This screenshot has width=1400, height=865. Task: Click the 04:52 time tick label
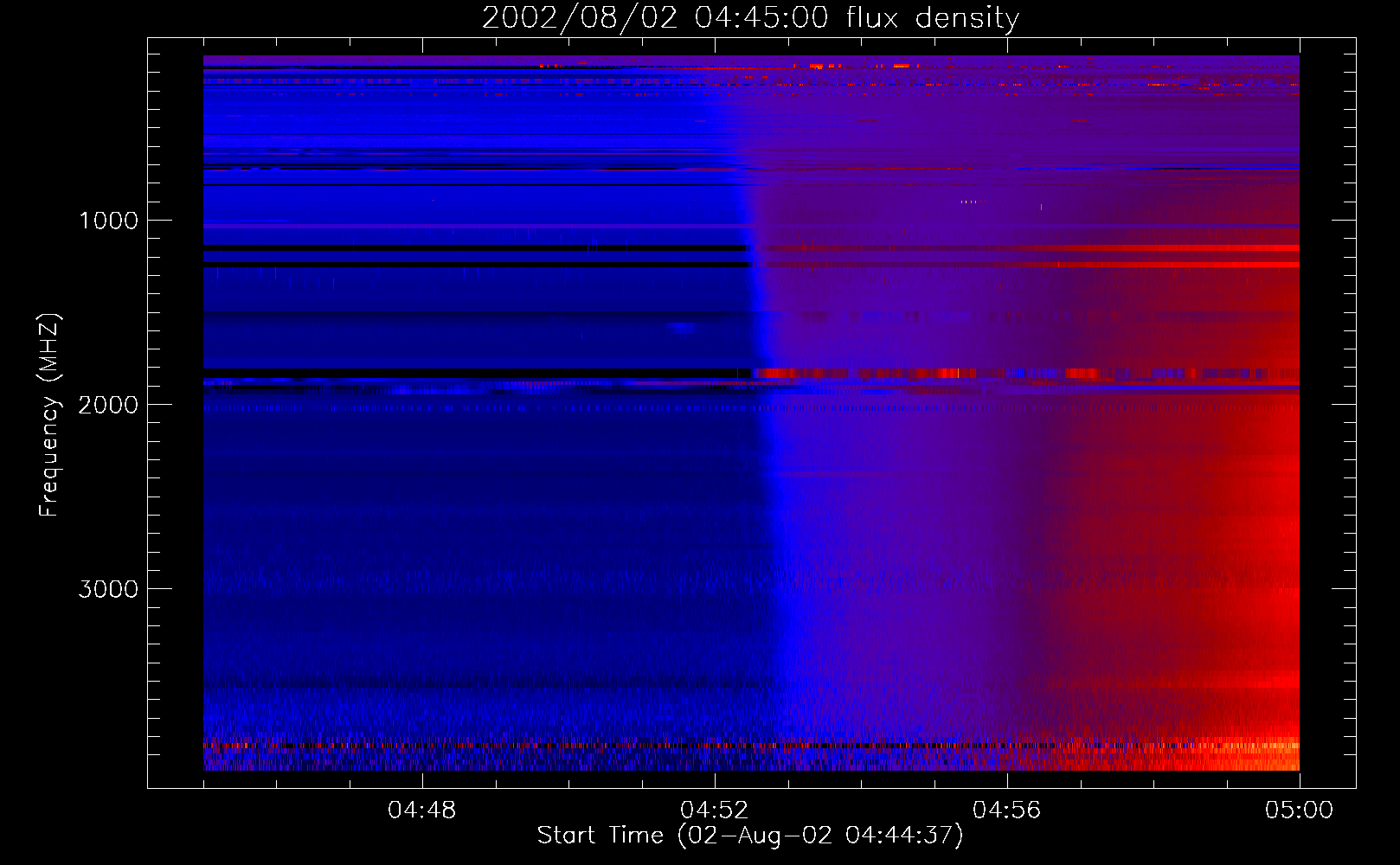[715, 811]
